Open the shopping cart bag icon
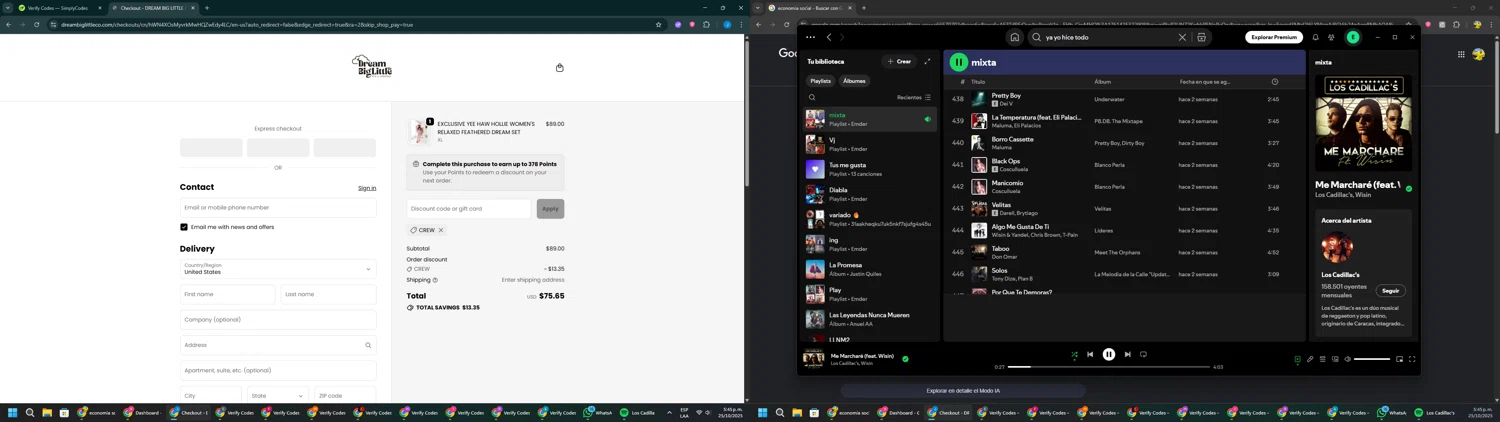The image size is (1500, 422). coord(559,68)
